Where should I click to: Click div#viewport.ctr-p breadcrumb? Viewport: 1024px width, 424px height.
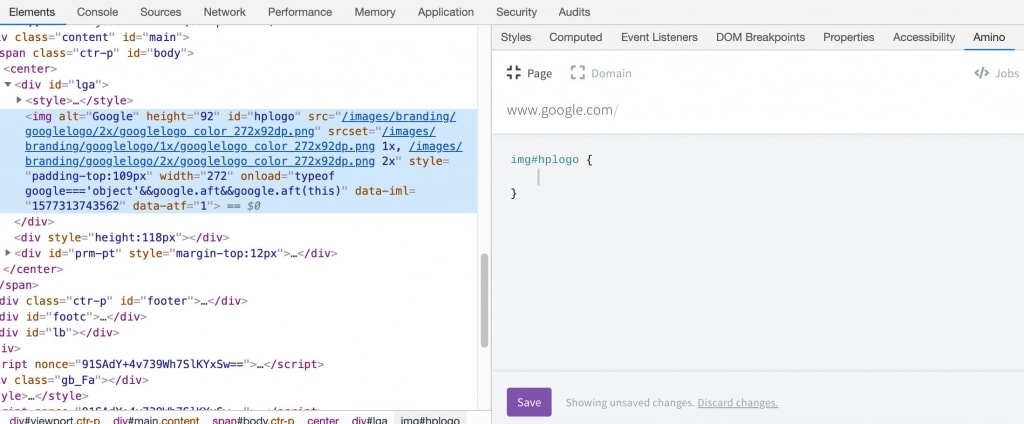point(55,420)
